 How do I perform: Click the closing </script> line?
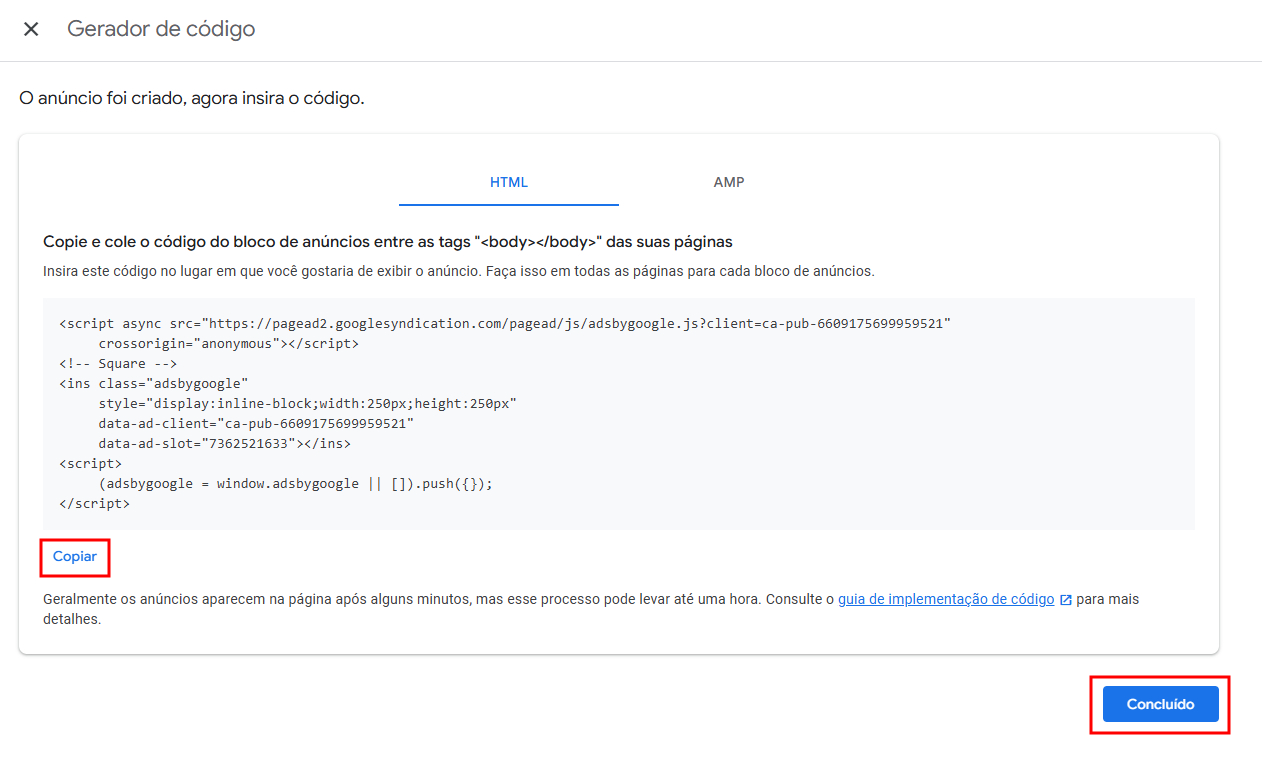[94, 504]
